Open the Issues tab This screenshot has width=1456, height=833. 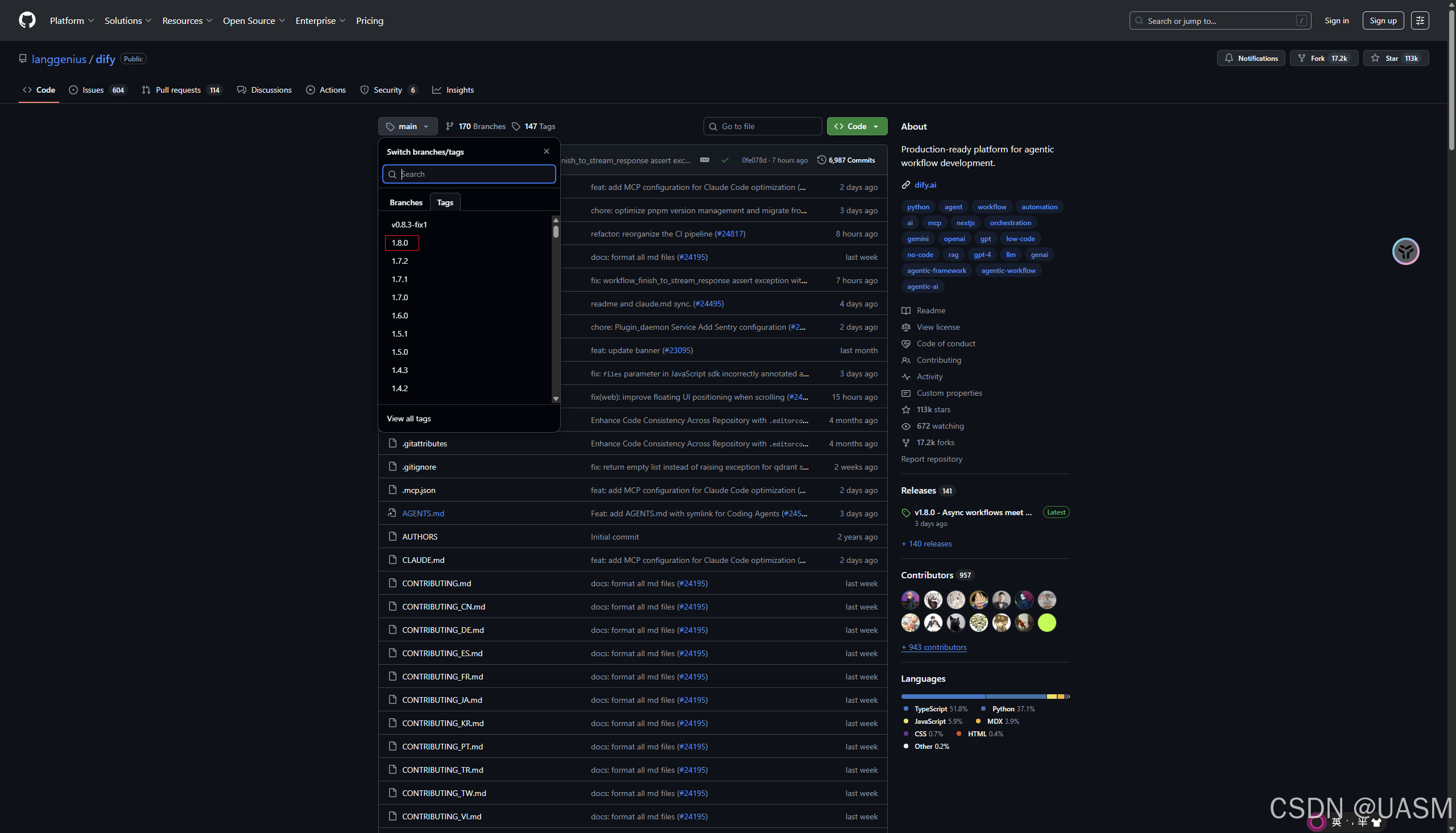(x=97, y=90)
